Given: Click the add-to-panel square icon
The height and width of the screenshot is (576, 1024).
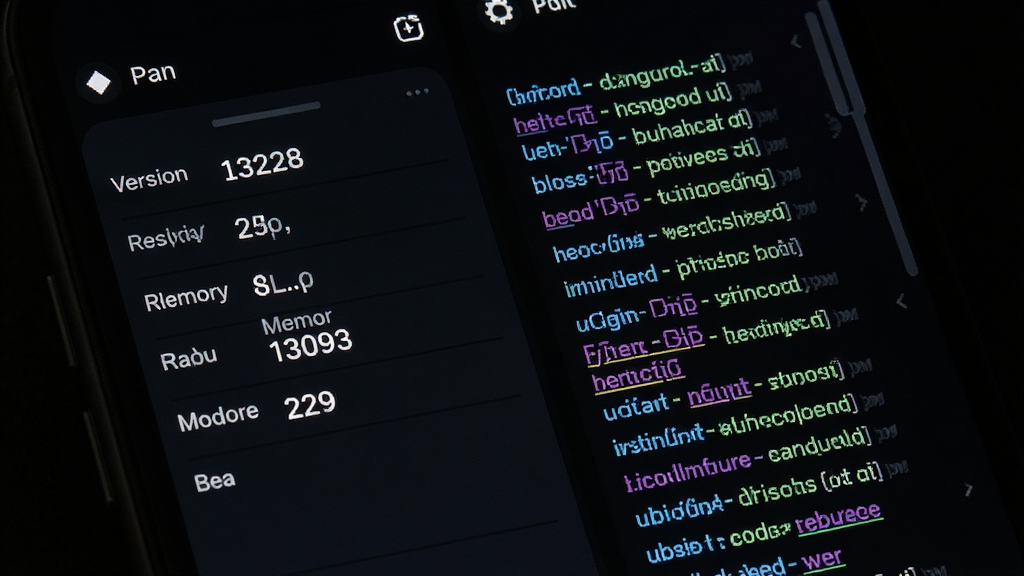Looking at the screenshot, I should point(409,28).
